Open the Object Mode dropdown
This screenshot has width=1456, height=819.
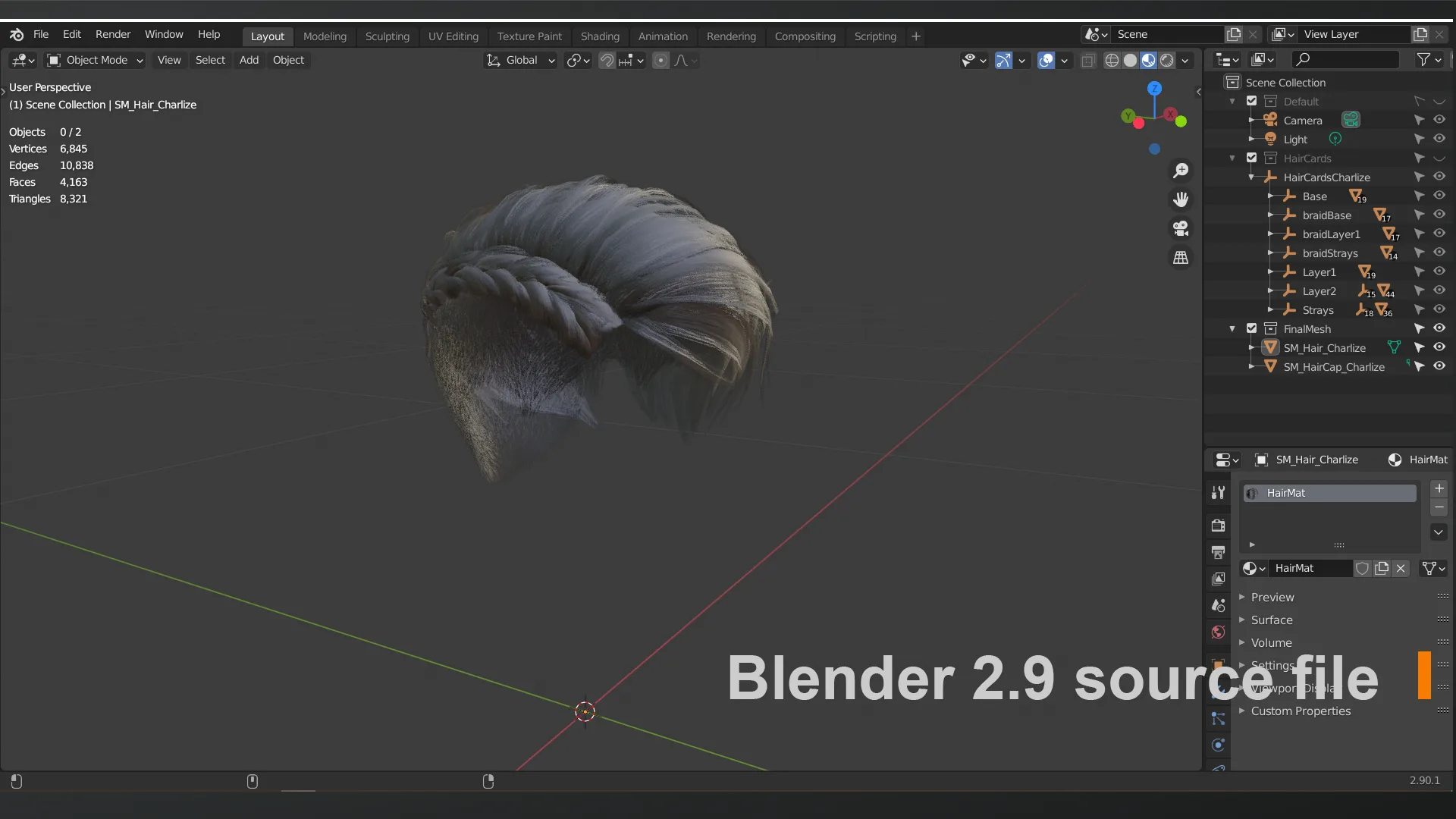click(x=96, y=60)
